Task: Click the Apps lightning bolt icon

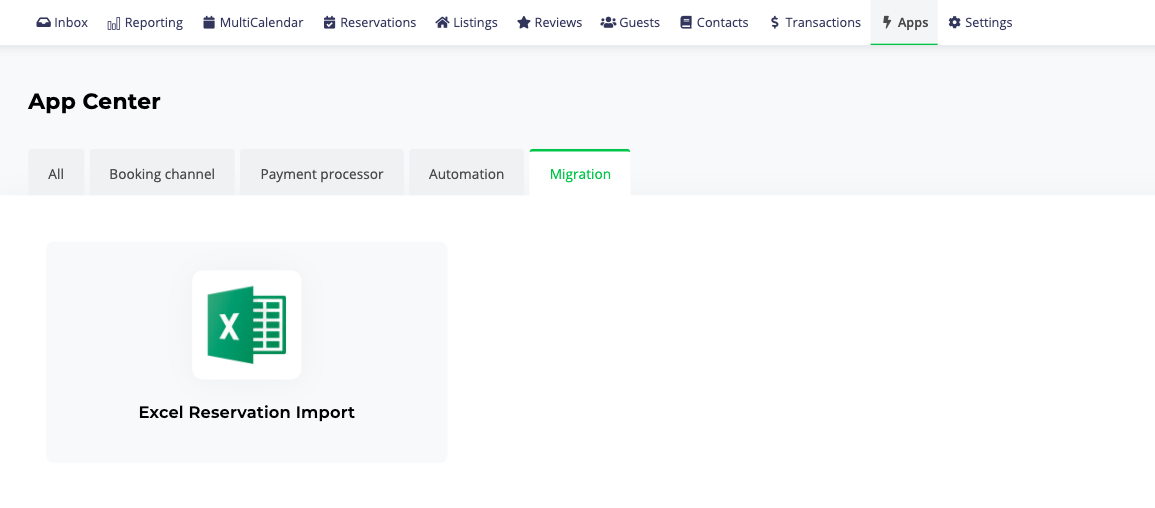Action: tap(887, 23)
